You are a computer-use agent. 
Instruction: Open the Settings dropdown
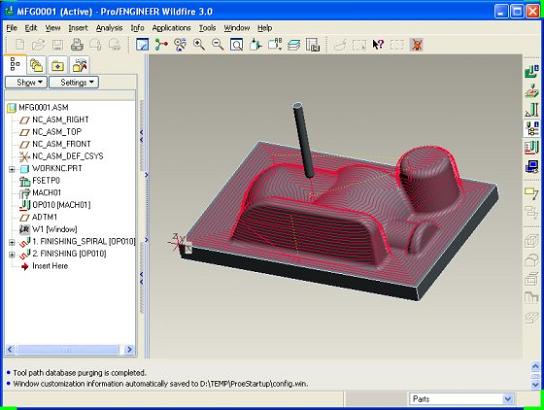click(74, 83)
